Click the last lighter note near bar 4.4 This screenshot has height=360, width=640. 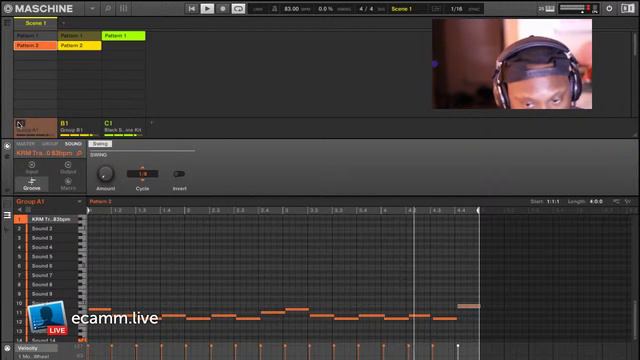coord(469,306)
